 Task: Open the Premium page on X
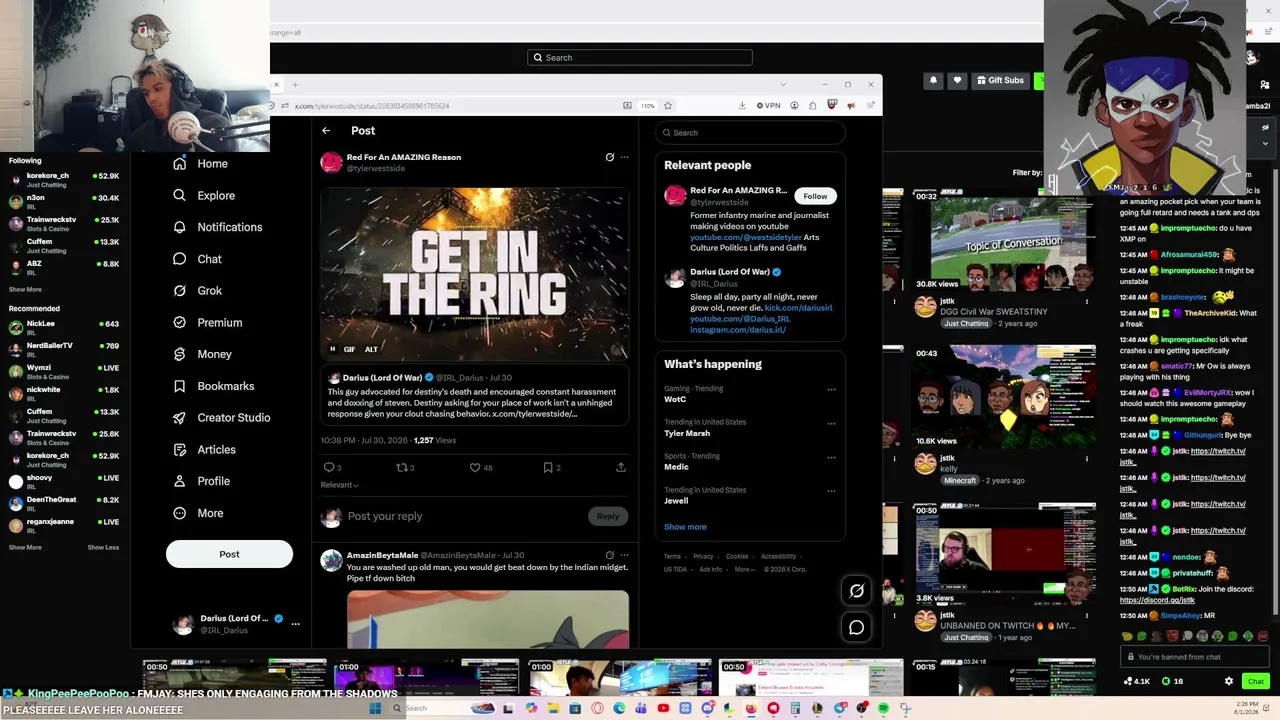pos(208,323)
